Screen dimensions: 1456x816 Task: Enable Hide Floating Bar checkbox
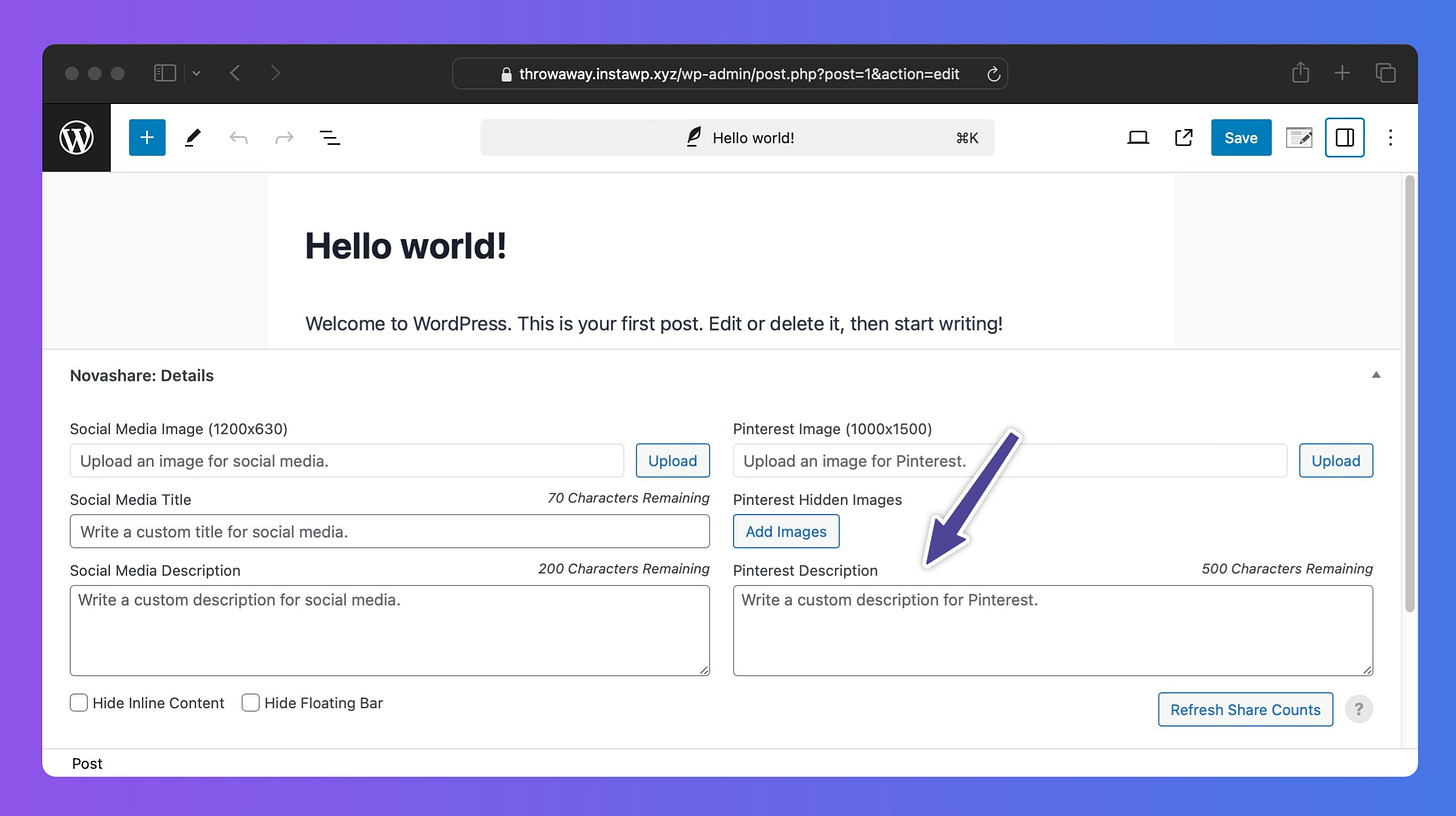click(251, 703)
